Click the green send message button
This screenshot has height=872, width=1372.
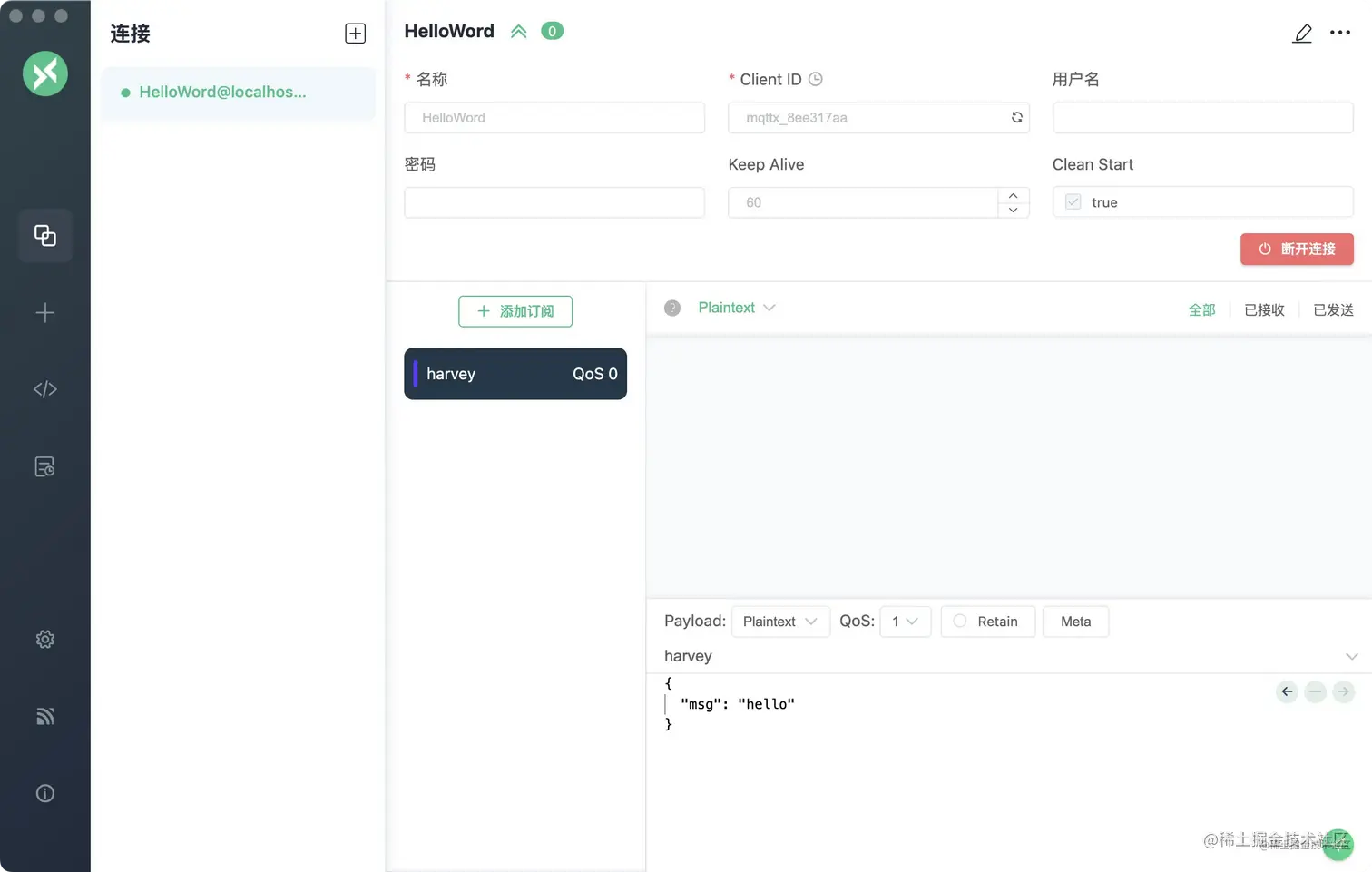point(1338,845)
